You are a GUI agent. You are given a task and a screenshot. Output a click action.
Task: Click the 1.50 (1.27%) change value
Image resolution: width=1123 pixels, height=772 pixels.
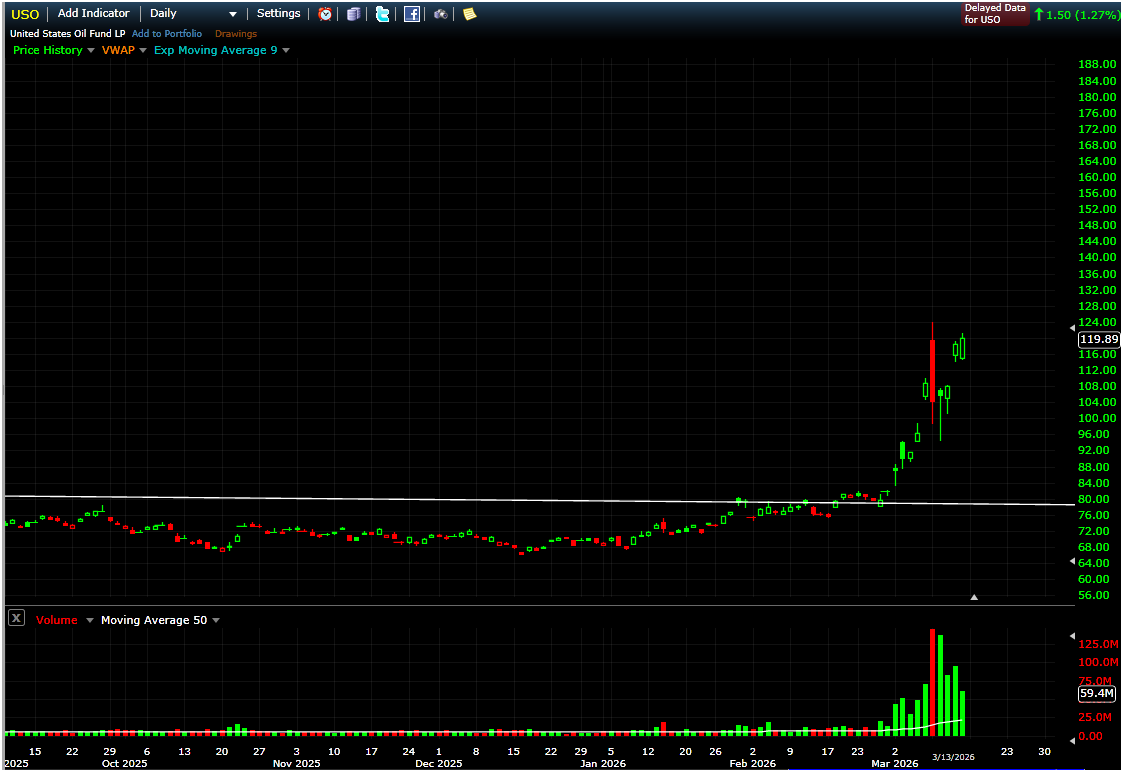[x=1082, y=15]
